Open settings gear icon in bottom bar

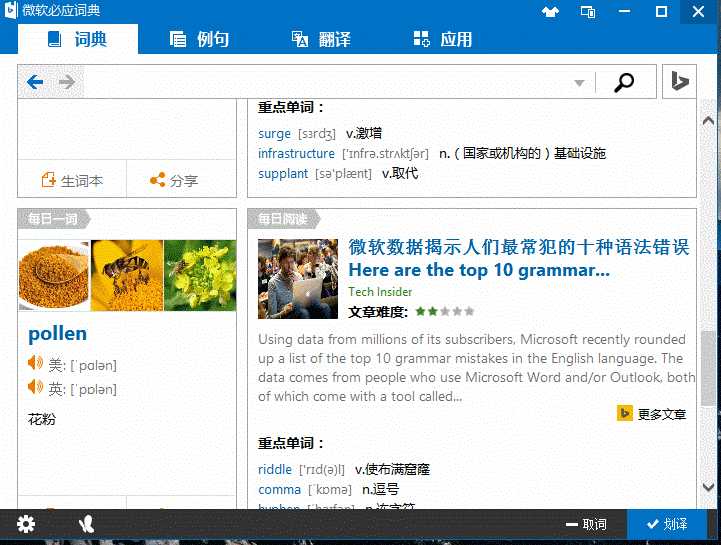coord(26,524)
